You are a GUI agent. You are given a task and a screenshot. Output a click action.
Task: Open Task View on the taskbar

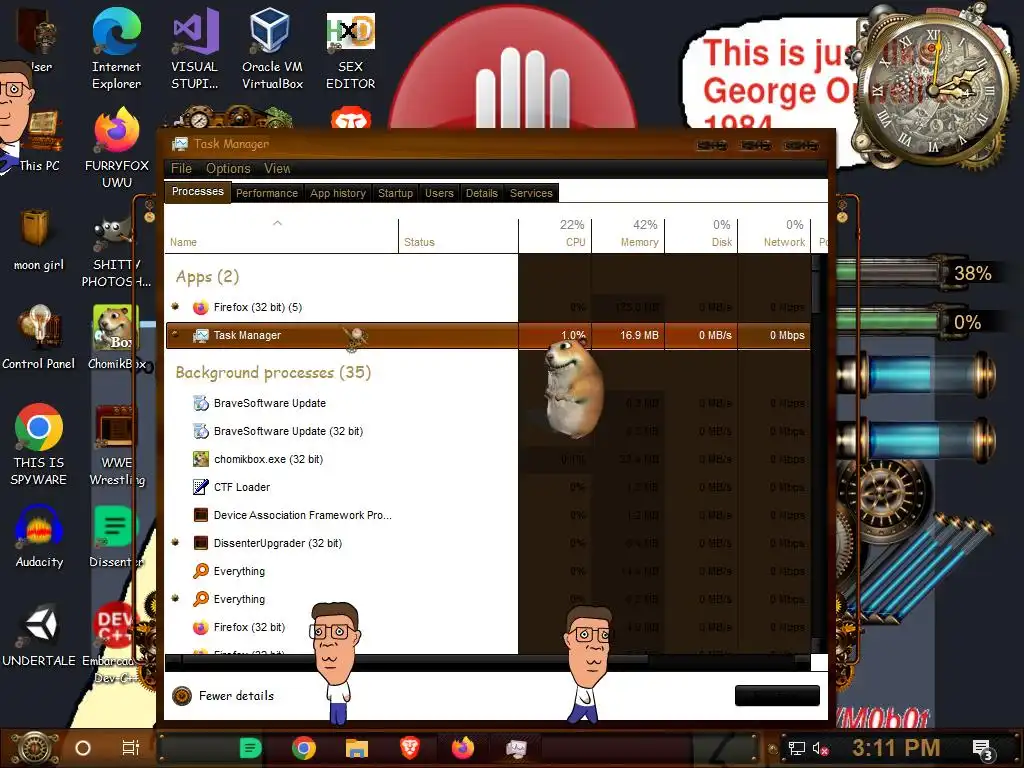[131, 748]
